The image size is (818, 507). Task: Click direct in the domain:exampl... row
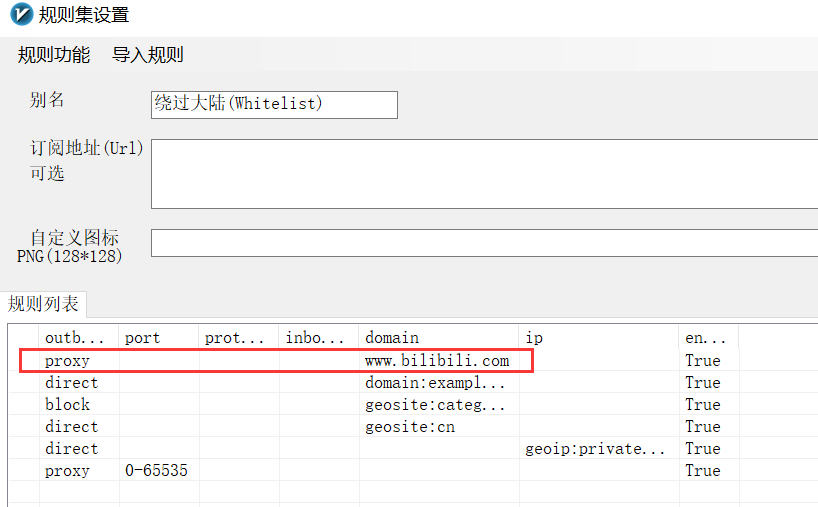click(71, 382)
